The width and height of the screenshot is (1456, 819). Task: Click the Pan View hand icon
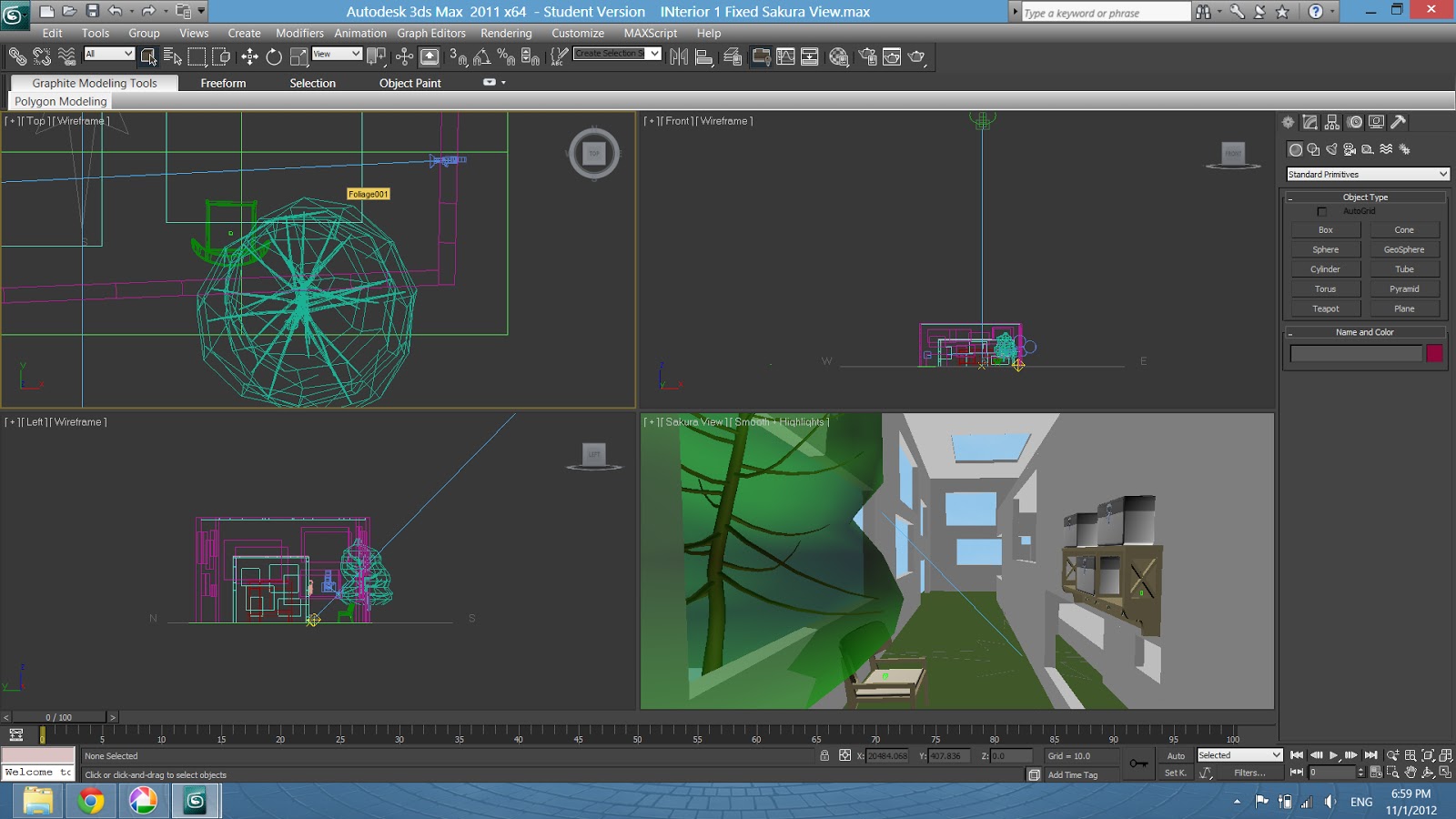pyautogui.click(x=1410, y=773)
